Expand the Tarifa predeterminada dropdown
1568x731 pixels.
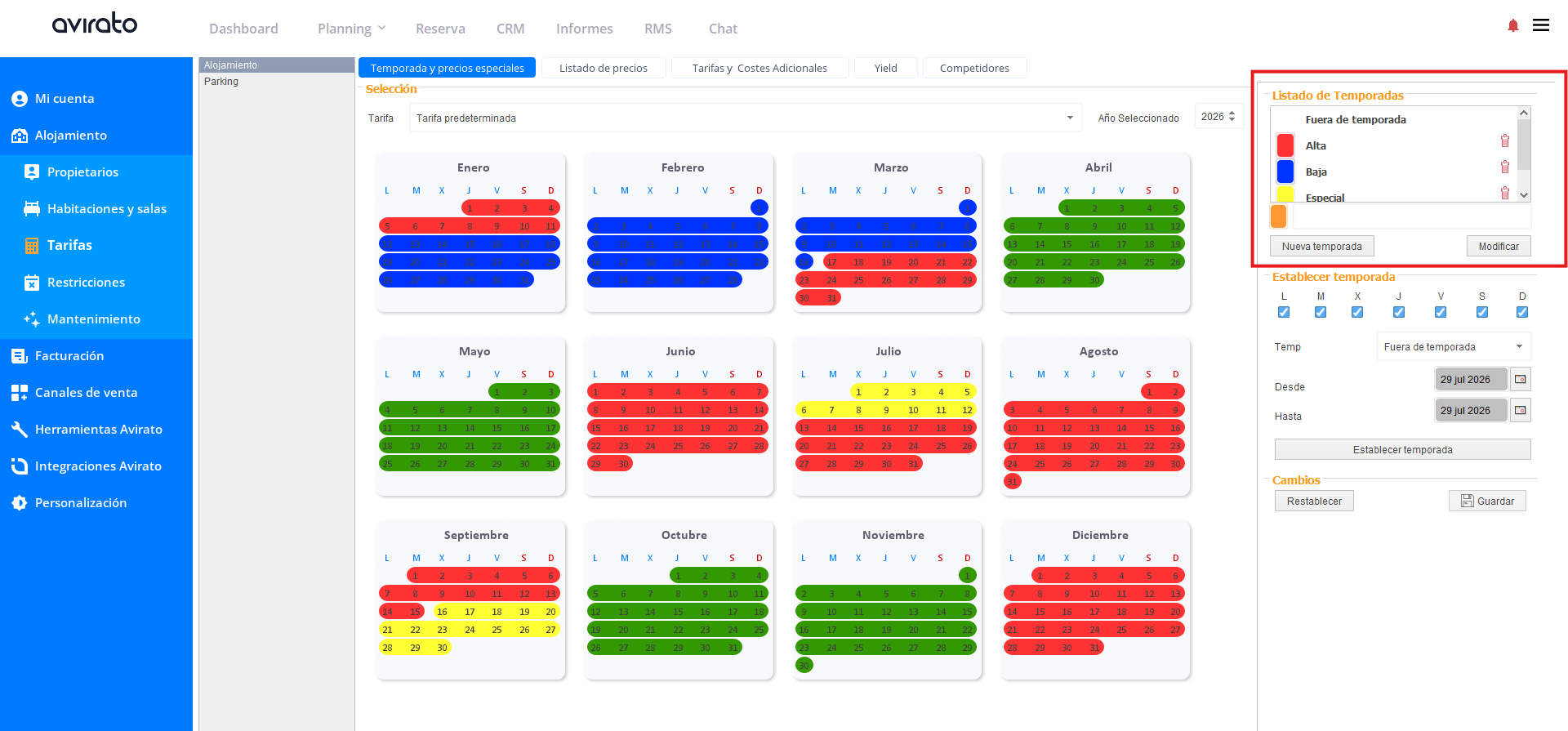pyautogui.click(x=745, y=118)
